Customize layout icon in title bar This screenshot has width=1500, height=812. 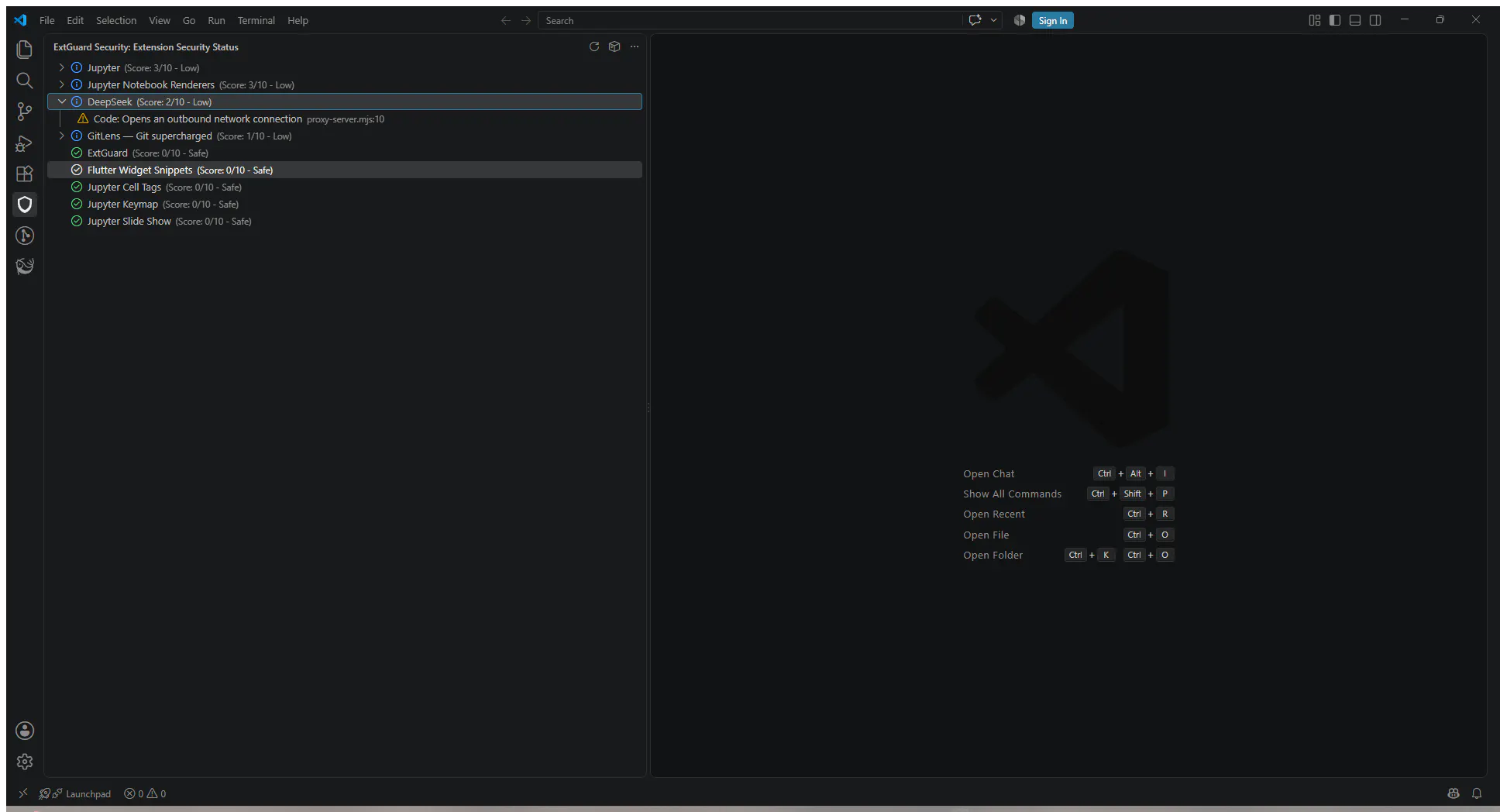(1315, 20)
